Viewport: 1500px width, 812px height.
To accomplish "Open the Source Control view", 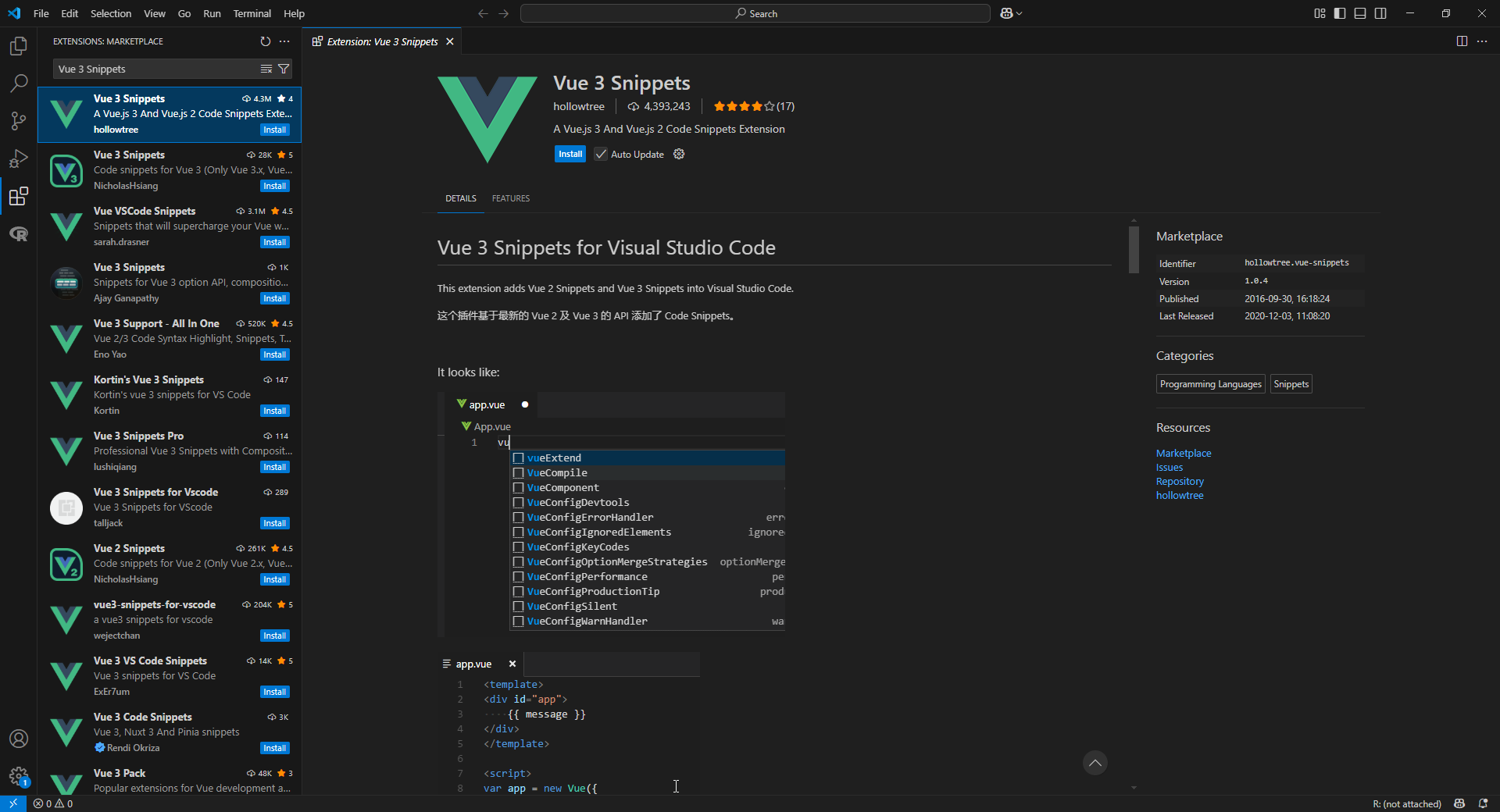I will pyautogui.click(x=18, y=121).
